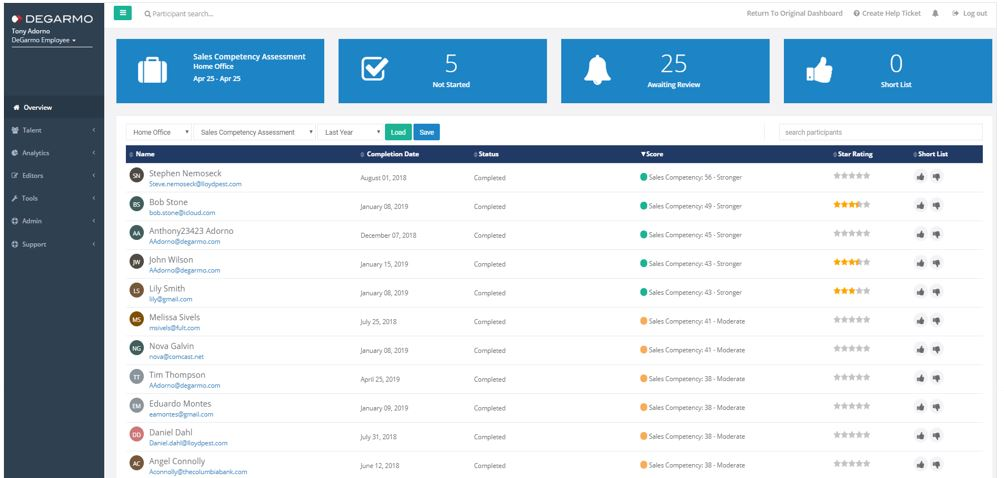1004x478 pixels.
Task: Expand the Admin sidebar menu
Action: [x=54, y=221]
